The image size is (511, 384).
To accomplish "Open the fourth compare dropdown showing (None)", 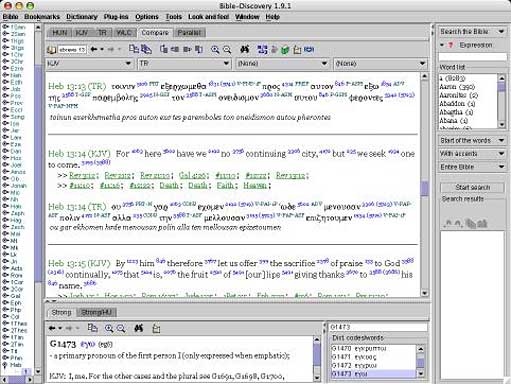I will point(380,63).
